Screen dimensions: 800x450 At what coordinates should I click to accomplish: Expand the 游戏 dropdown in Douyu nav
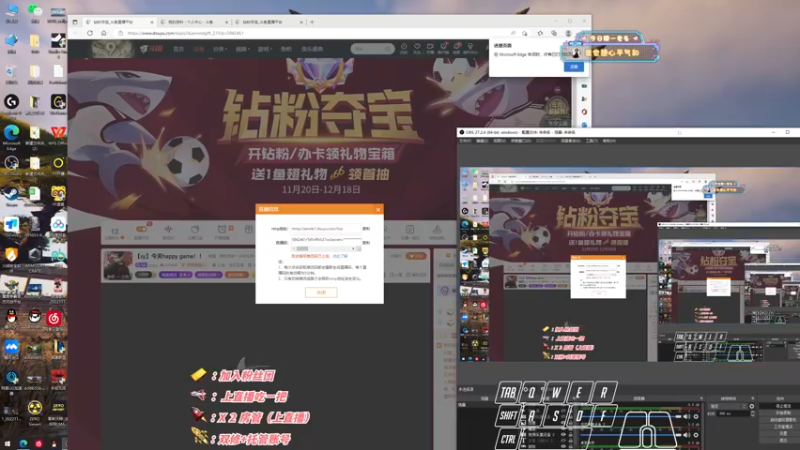[264, 49]
